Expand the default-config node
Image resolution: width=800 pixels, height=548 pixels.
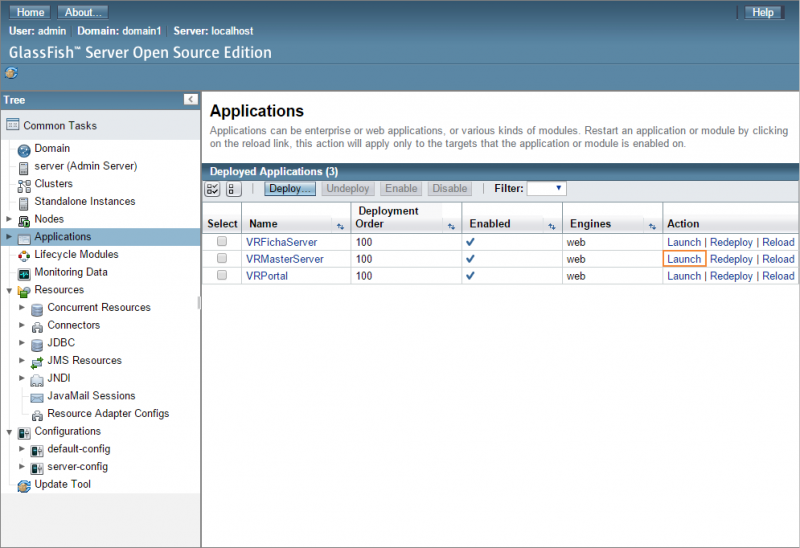(x=22, y=449)
